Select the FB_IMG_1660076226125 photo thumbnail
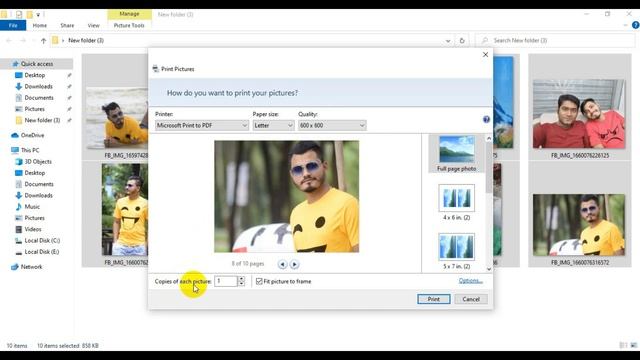 tap(579, 114)
